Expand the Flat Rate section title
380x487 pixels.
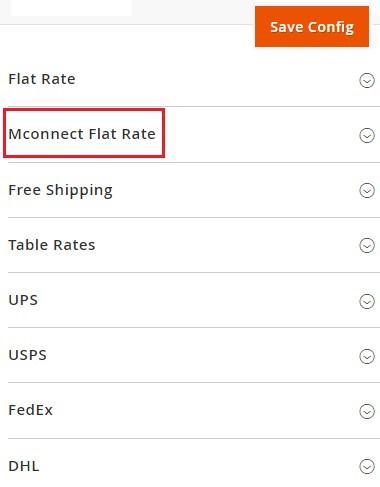[42, 79]
